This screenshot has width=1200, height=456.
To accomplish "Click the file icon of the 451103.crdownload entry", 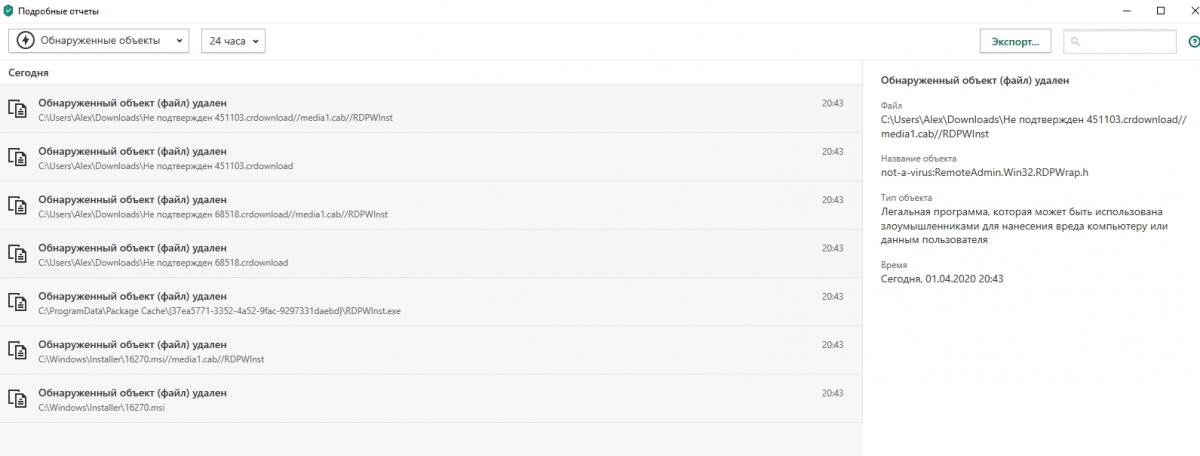I will pyautogui.click(x=17, y=157).
